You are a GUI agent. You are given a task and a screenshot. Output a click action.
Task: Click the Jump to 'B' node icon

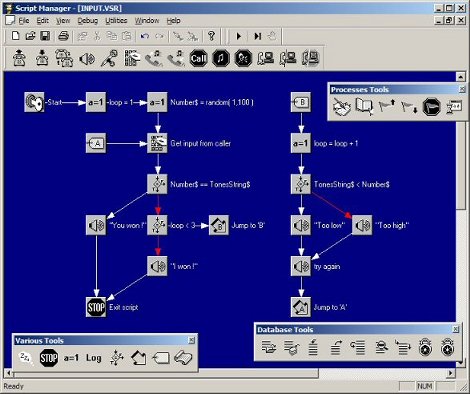[219, 225]
